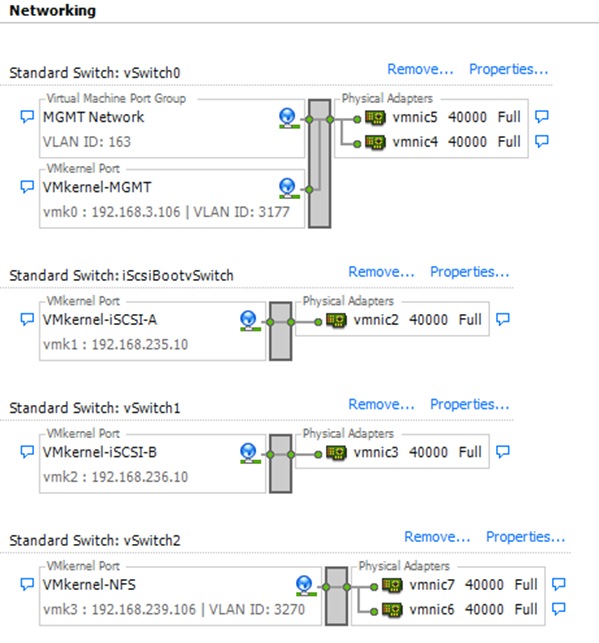This screenshot has width=599, height=643.
Task: Click the vmnic2 adapter card icon
Action: pyautogui.click(x=336, y=320)
